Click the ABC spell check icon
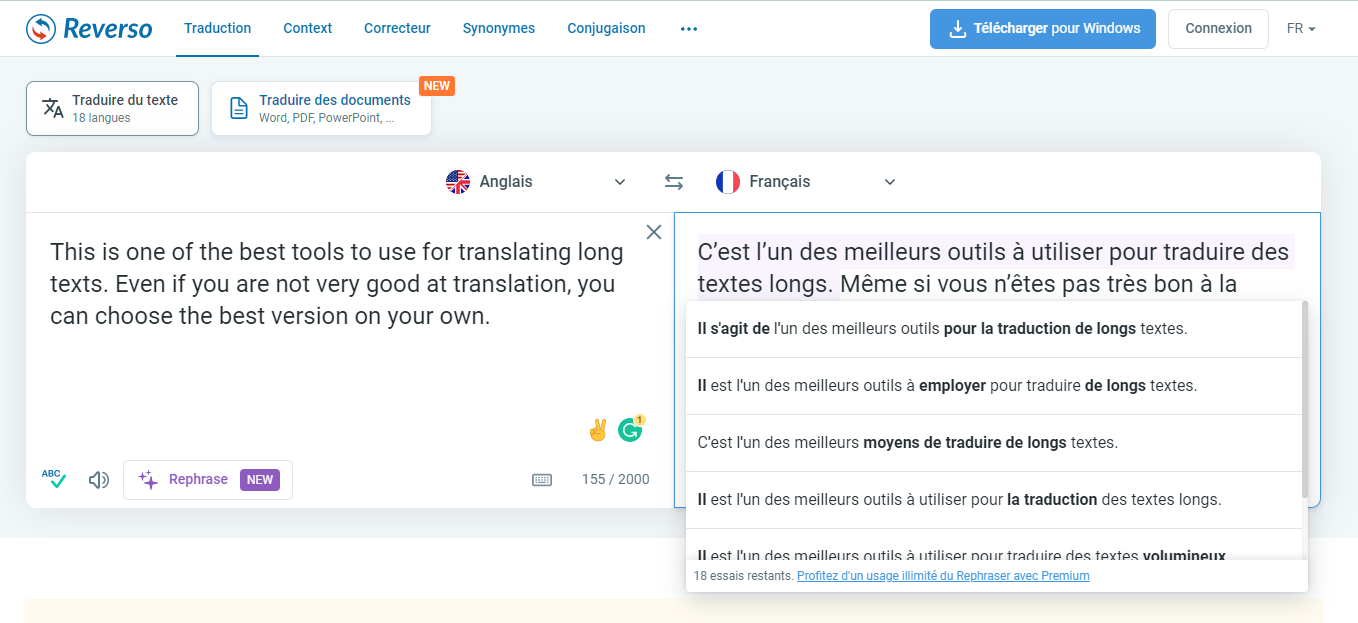1358x623 pixels. coord(54,479)
